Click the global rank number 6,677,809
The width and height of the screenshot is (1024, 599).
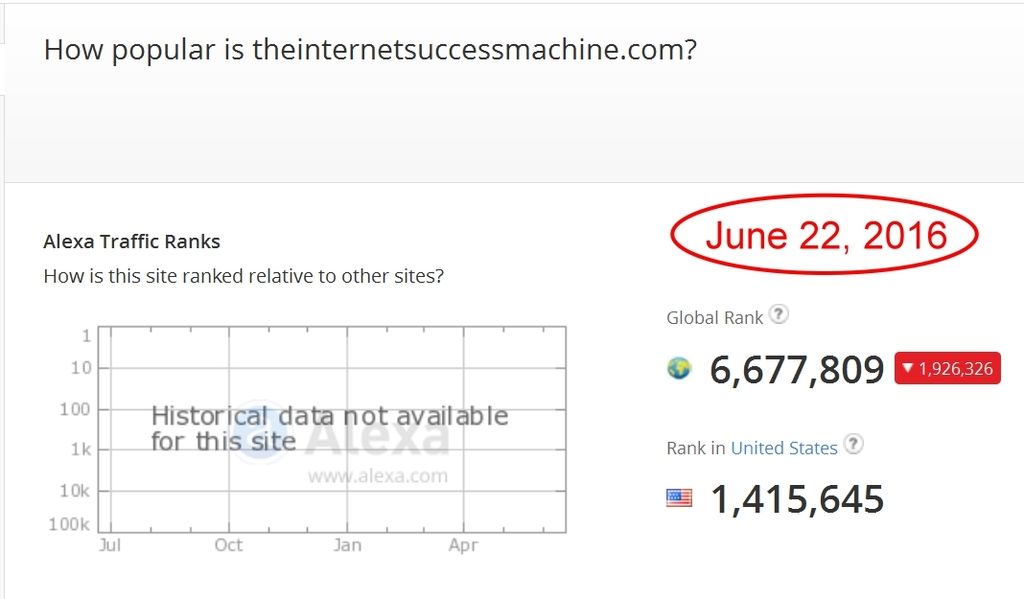(797, 370)
